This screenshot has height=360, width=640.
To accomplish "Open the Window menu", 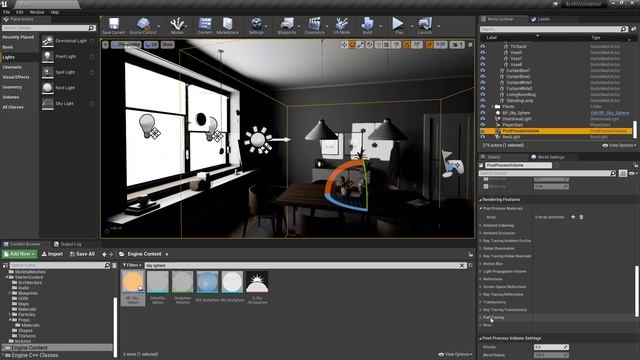I will [37, 12].
